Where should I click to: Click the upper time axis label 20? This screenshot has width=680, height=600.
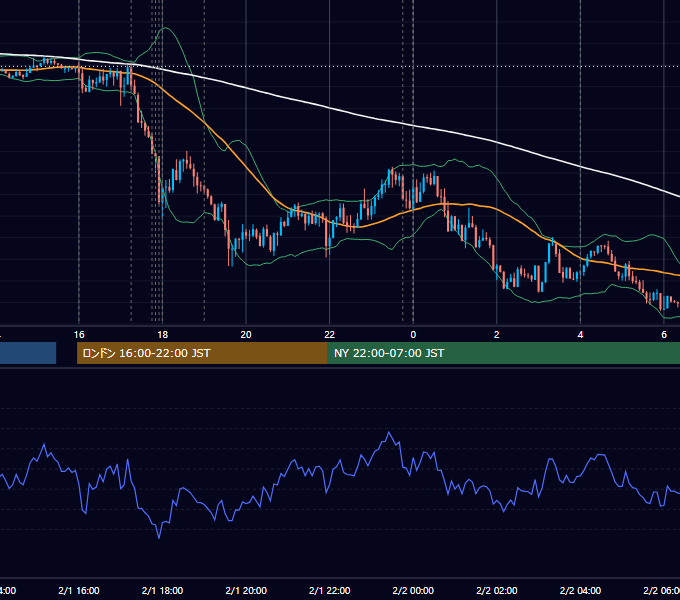click(246, 335)
